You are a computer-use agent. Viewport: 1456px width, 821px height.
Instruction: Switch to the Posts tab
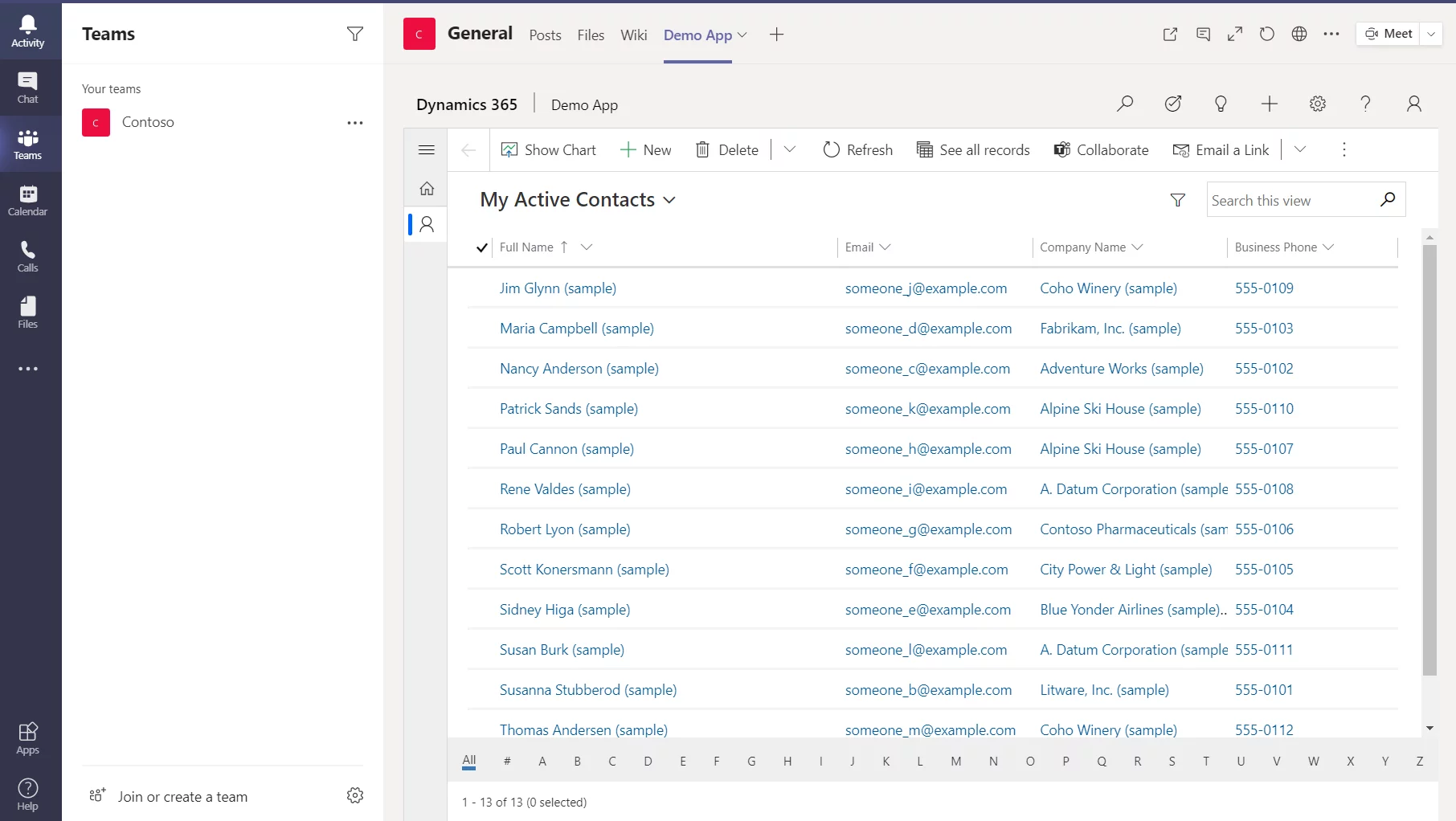tap(545, 35)
